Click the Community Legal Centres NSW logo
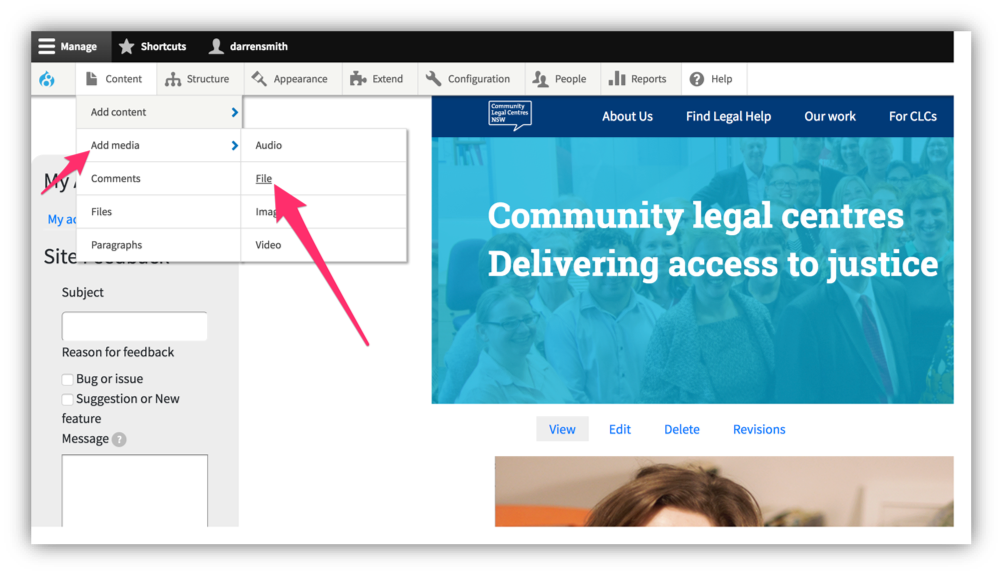This screenshot has height=575, width=1002. (510, 116)
